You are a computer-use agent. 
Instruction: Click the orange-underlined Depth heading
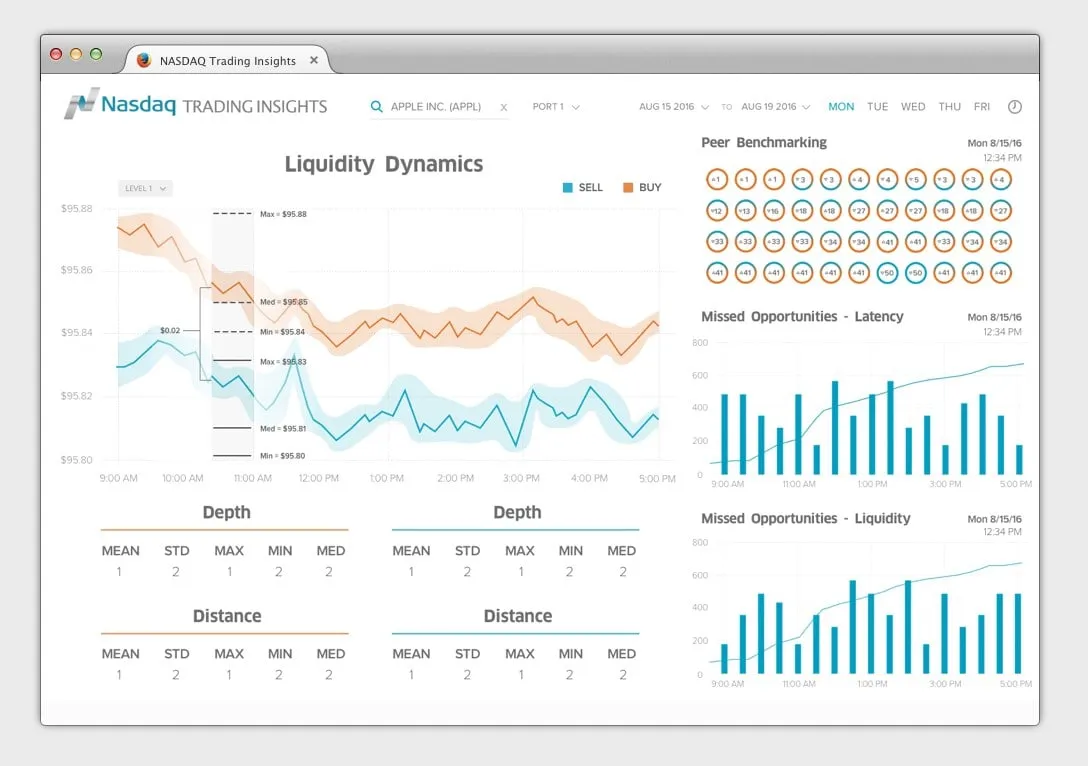[226, 512]
